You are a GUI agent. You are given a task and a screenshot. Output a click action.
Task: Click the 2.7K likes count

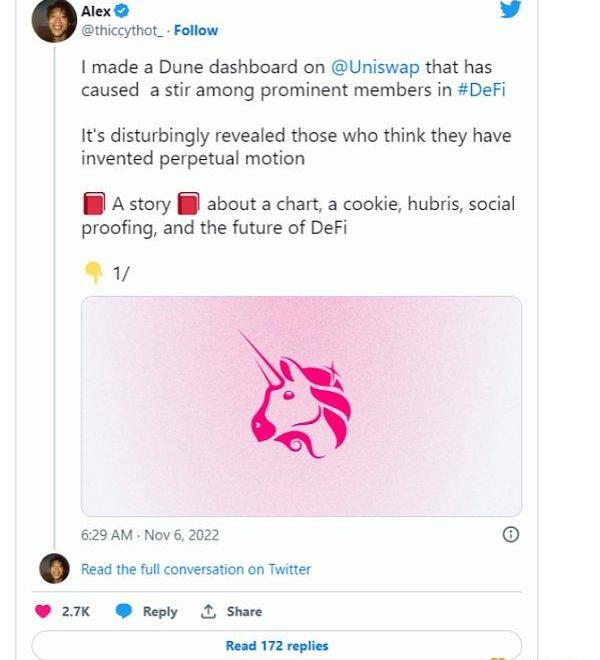tap(76, 612)
